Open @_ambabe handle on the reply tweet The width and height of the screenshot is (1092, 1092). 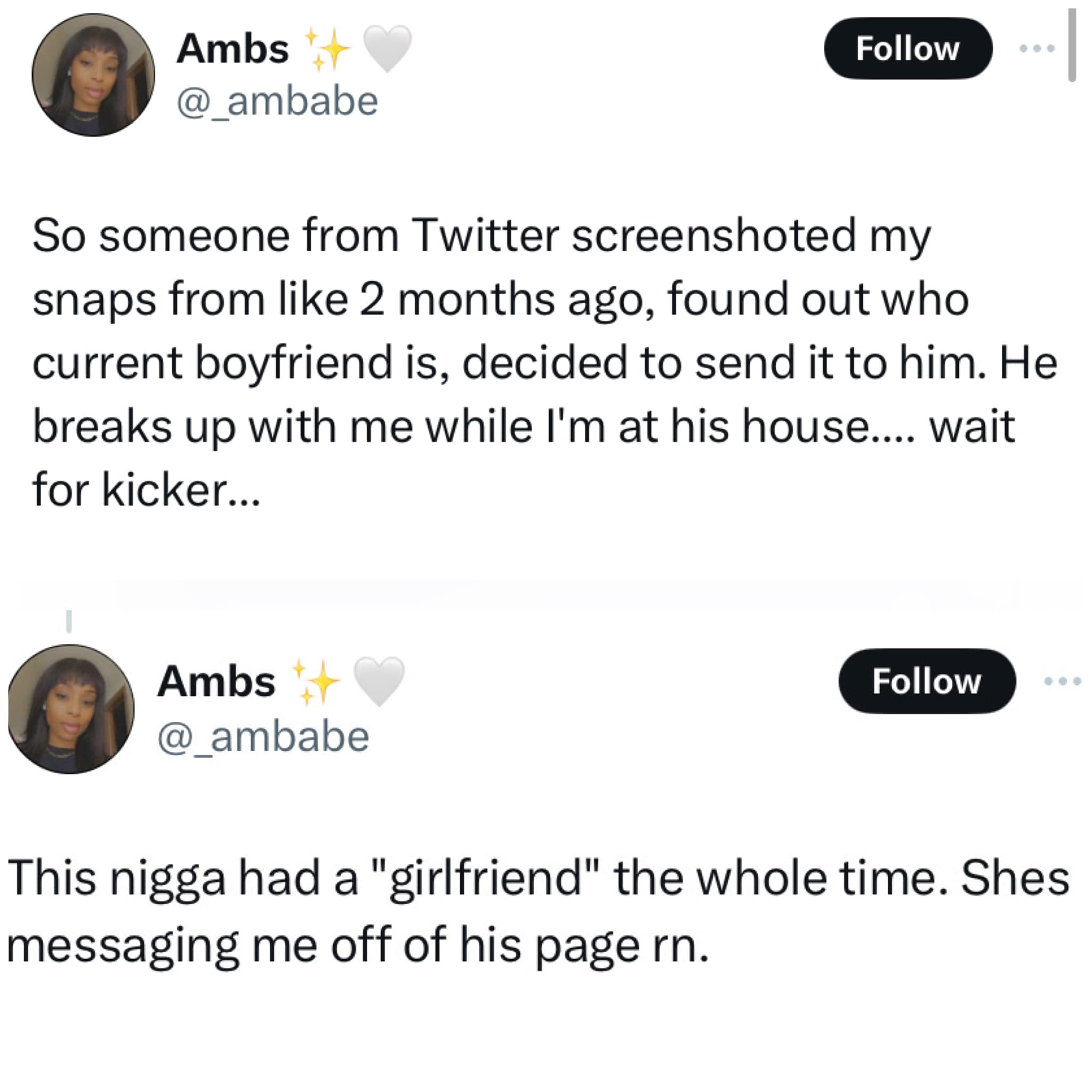(263, 737)
